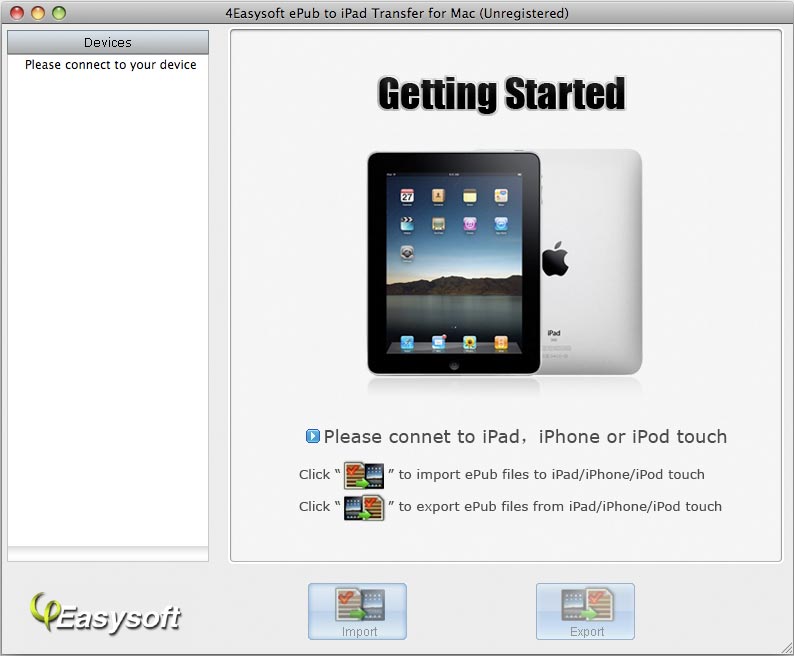Close the window with the red button

(17, 13)
